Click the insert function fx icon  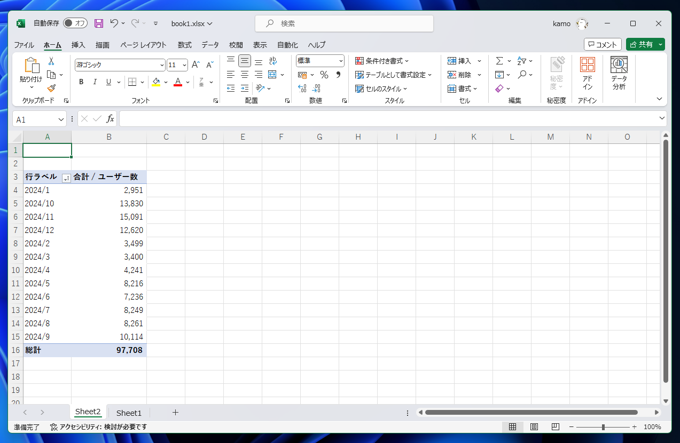(x=110, y=119)
